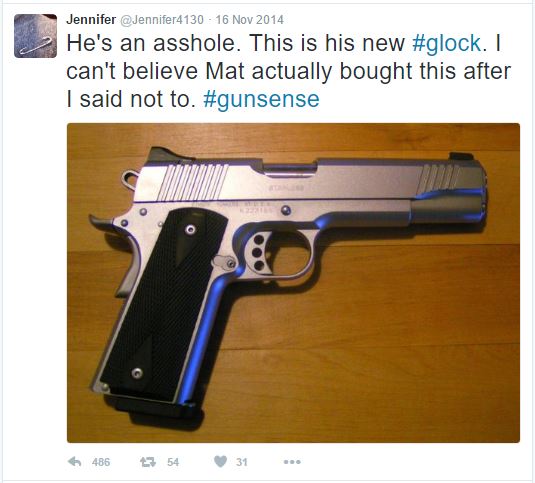Like the tweet with the heart icon

220,462
